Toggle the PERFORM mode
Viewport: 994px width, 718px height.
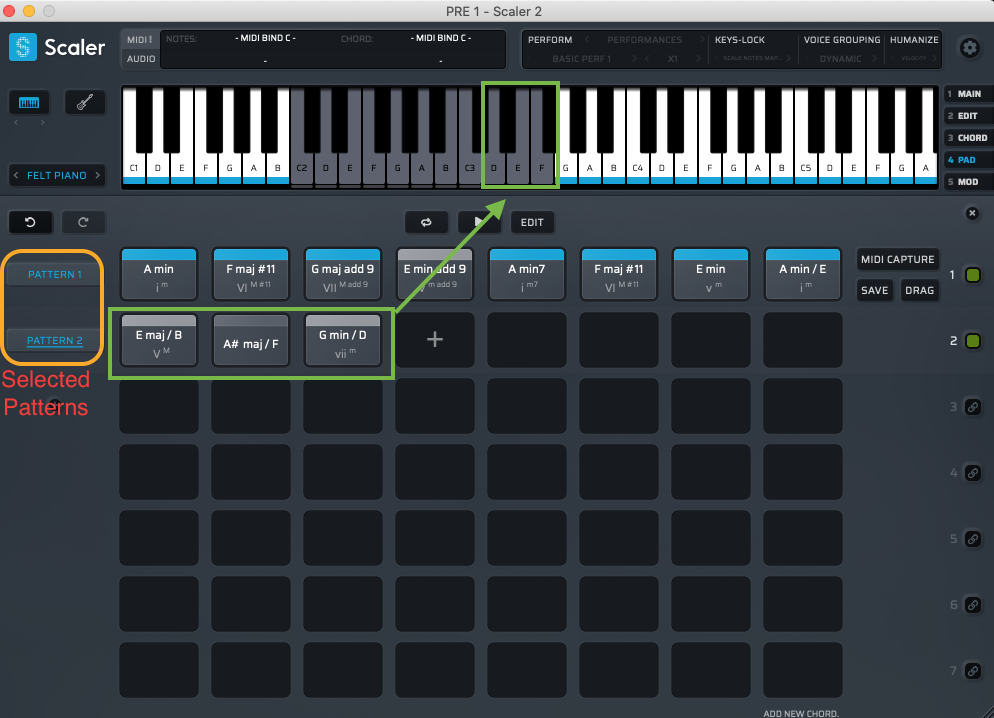(550, 40)
